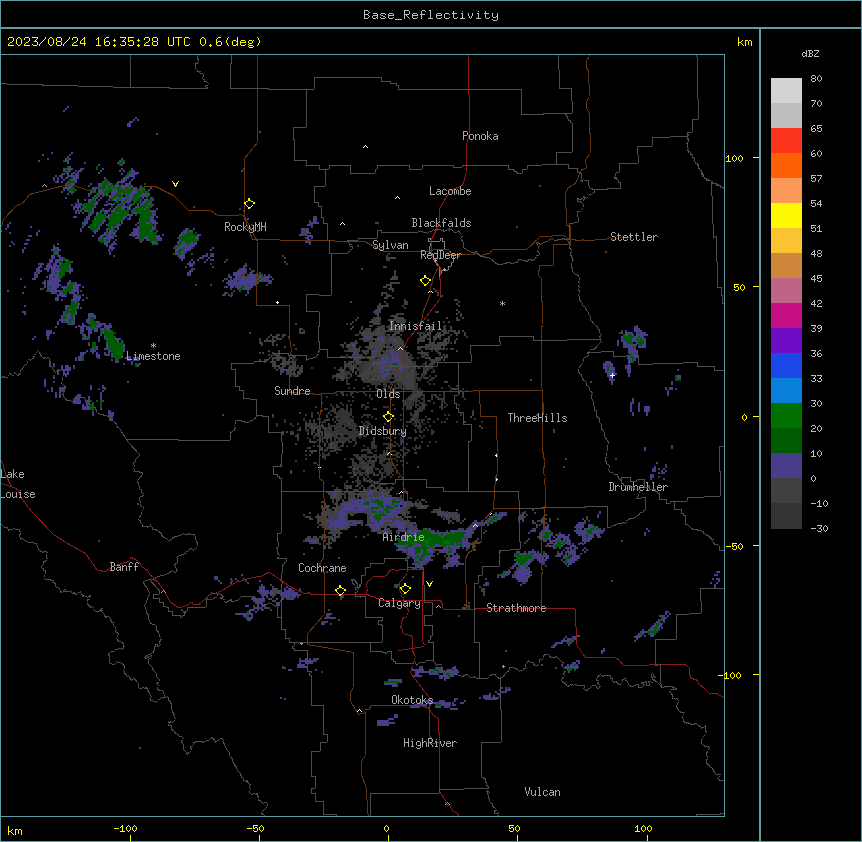Click the dBZ legend label
The width and height of the screenshot is (862, 842).
810,54
